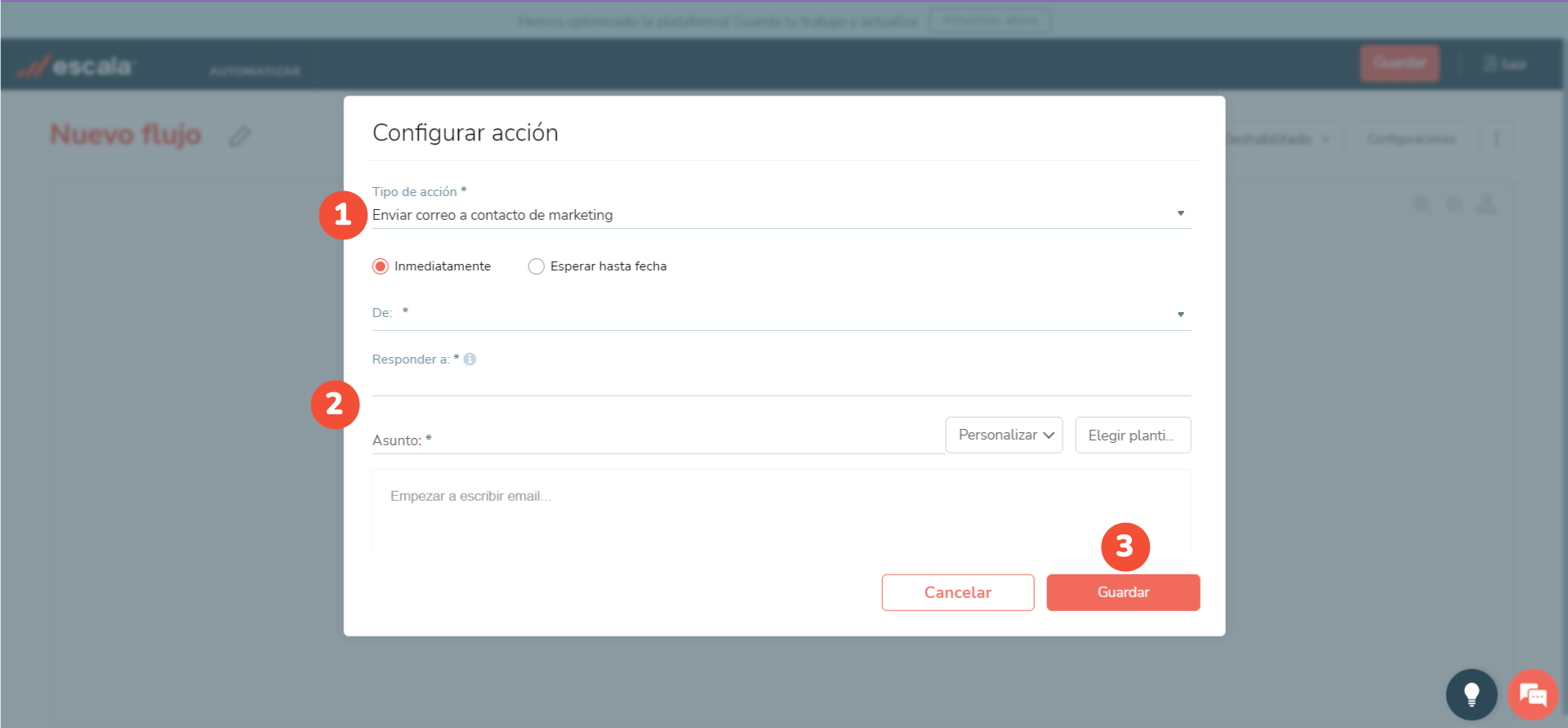Open the Deshabilitado status dropdown

pyautogui.click(x=1282, y=139)
